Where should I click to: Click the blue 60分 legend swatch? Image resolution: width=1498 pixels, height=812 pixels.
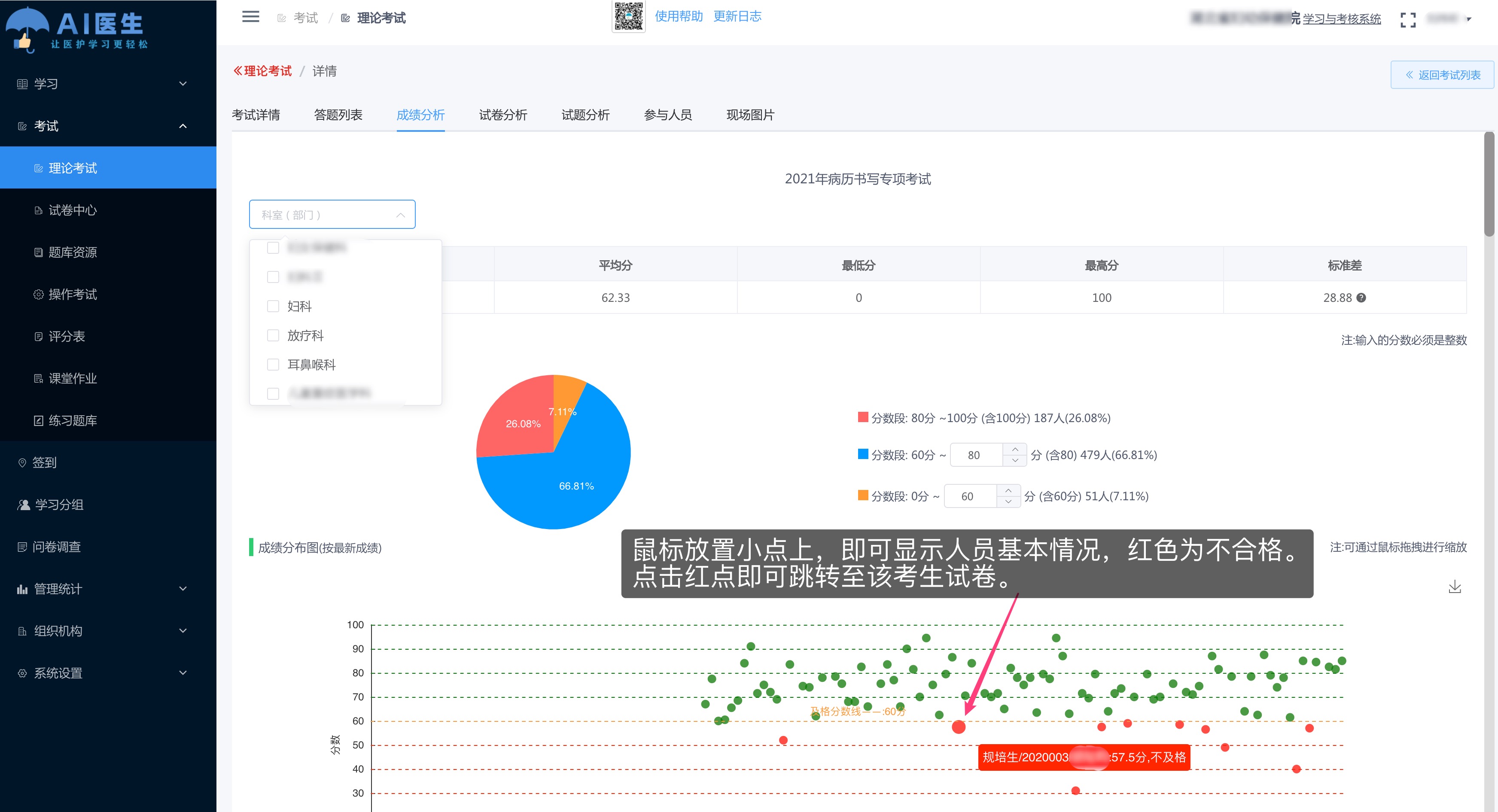click(x=863, y=454)
